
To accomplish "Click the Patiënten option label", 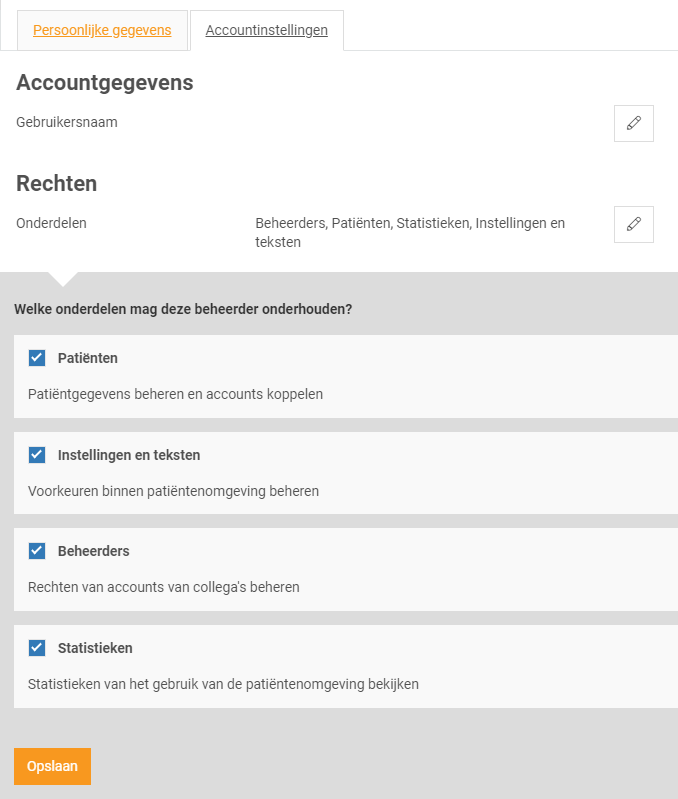I will pos(88,358).
